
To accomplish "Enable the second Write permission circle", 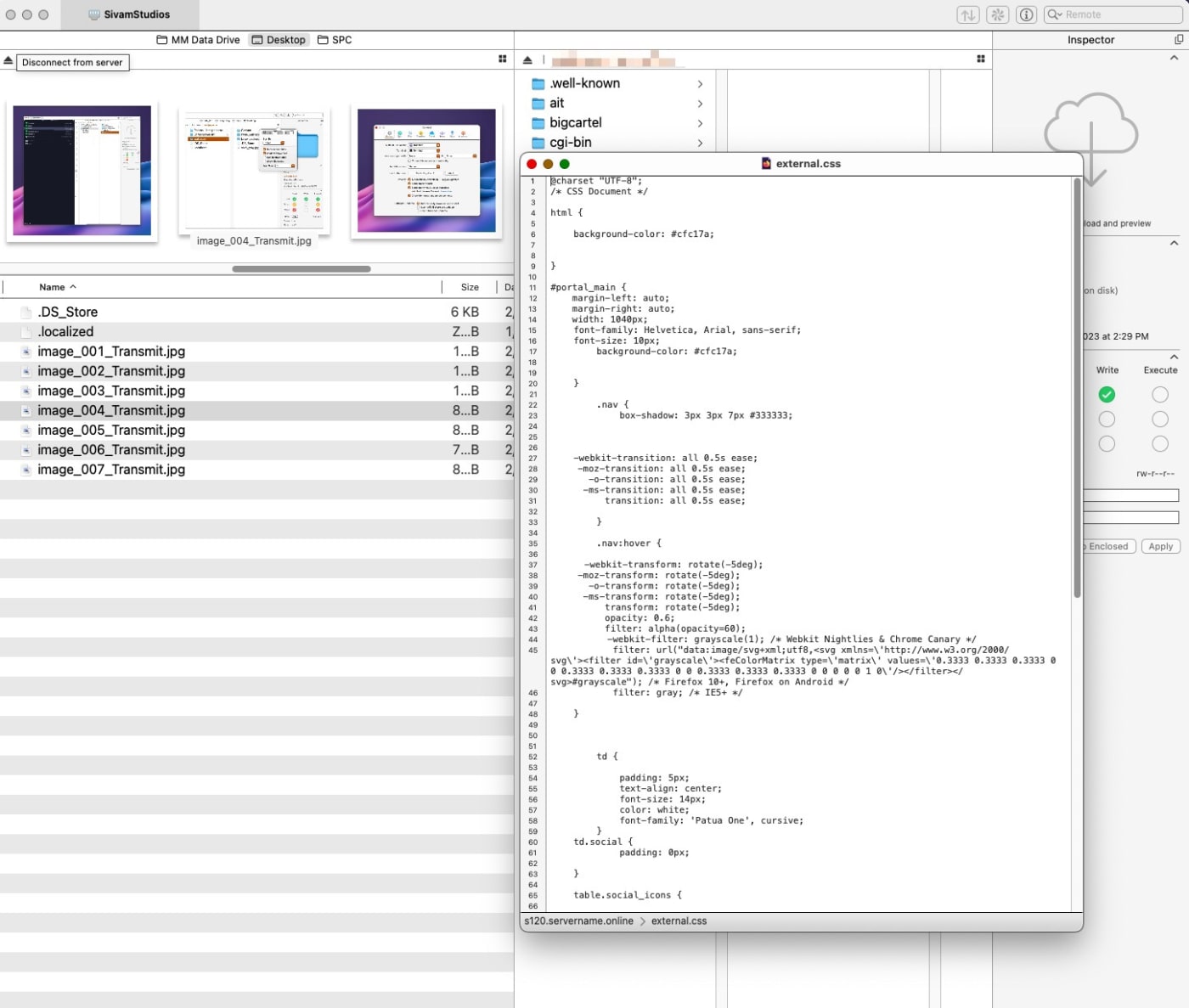I will pos(1106,419).
